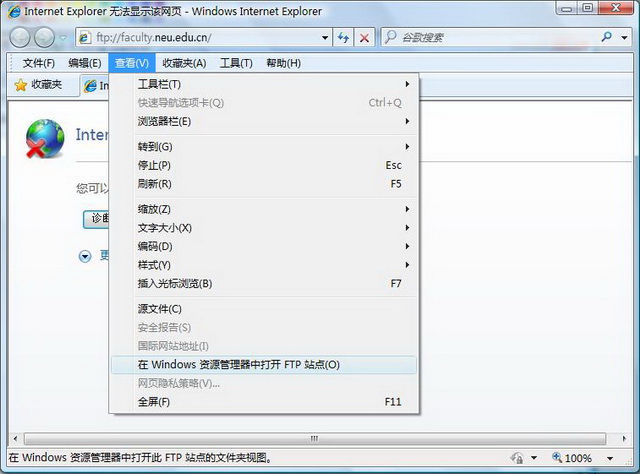The width and height of the screenshot is (640, 474).
Task: Click the 诊断 diagnose button on page
Action: point(96,219)
